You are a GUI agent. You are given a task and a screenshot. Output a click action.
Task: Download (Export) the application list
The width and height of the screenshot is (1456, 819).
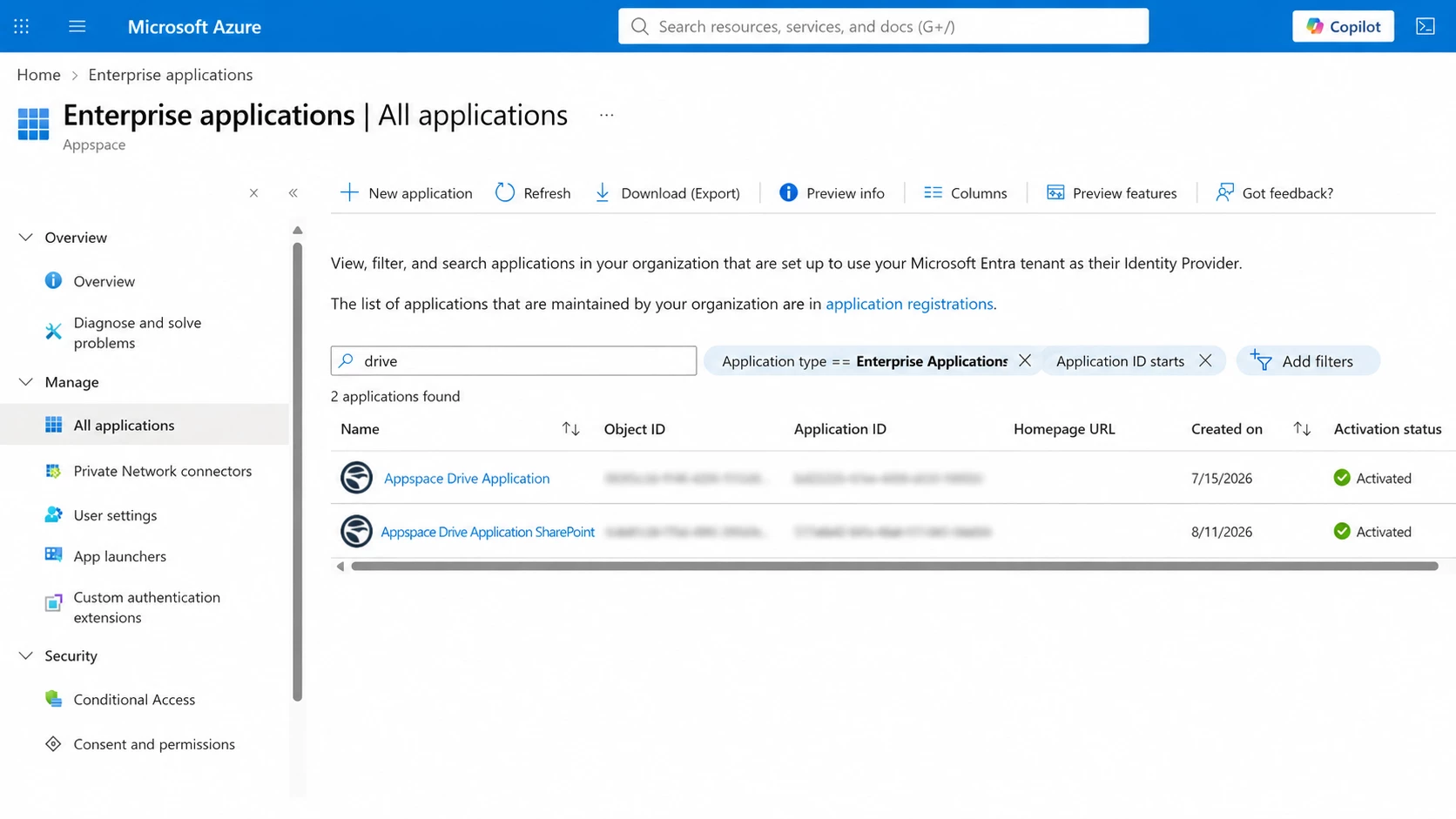(667, 193)
